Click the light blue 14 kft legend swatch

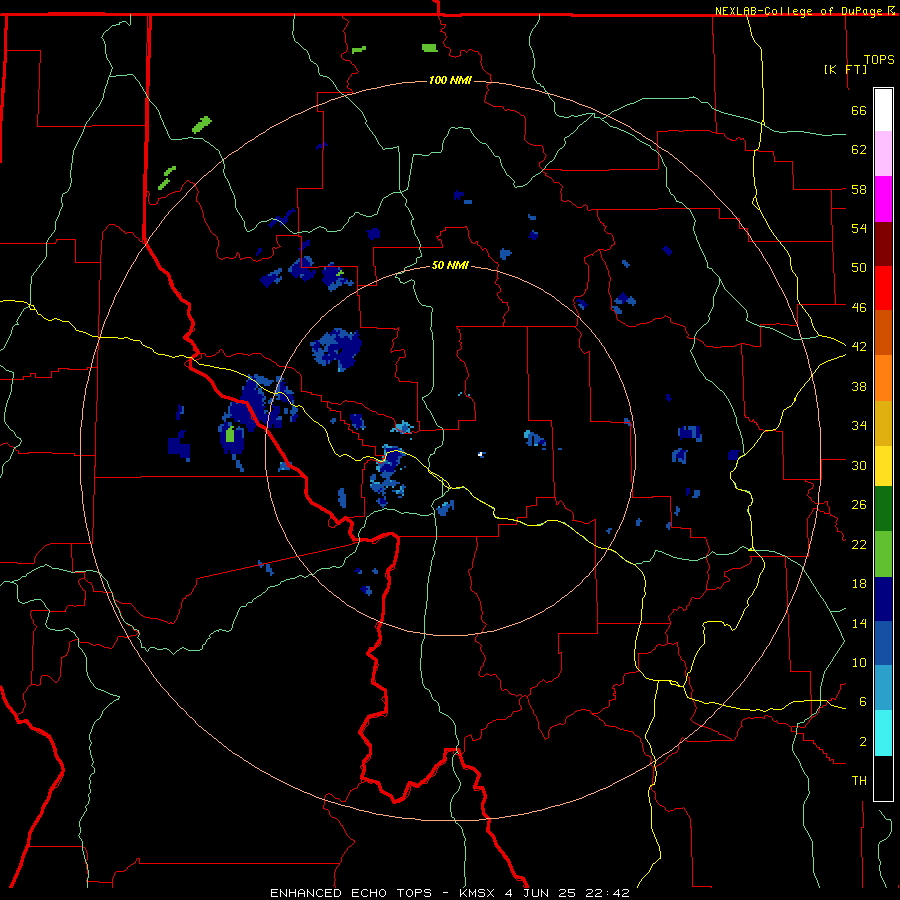click(883, 688)
